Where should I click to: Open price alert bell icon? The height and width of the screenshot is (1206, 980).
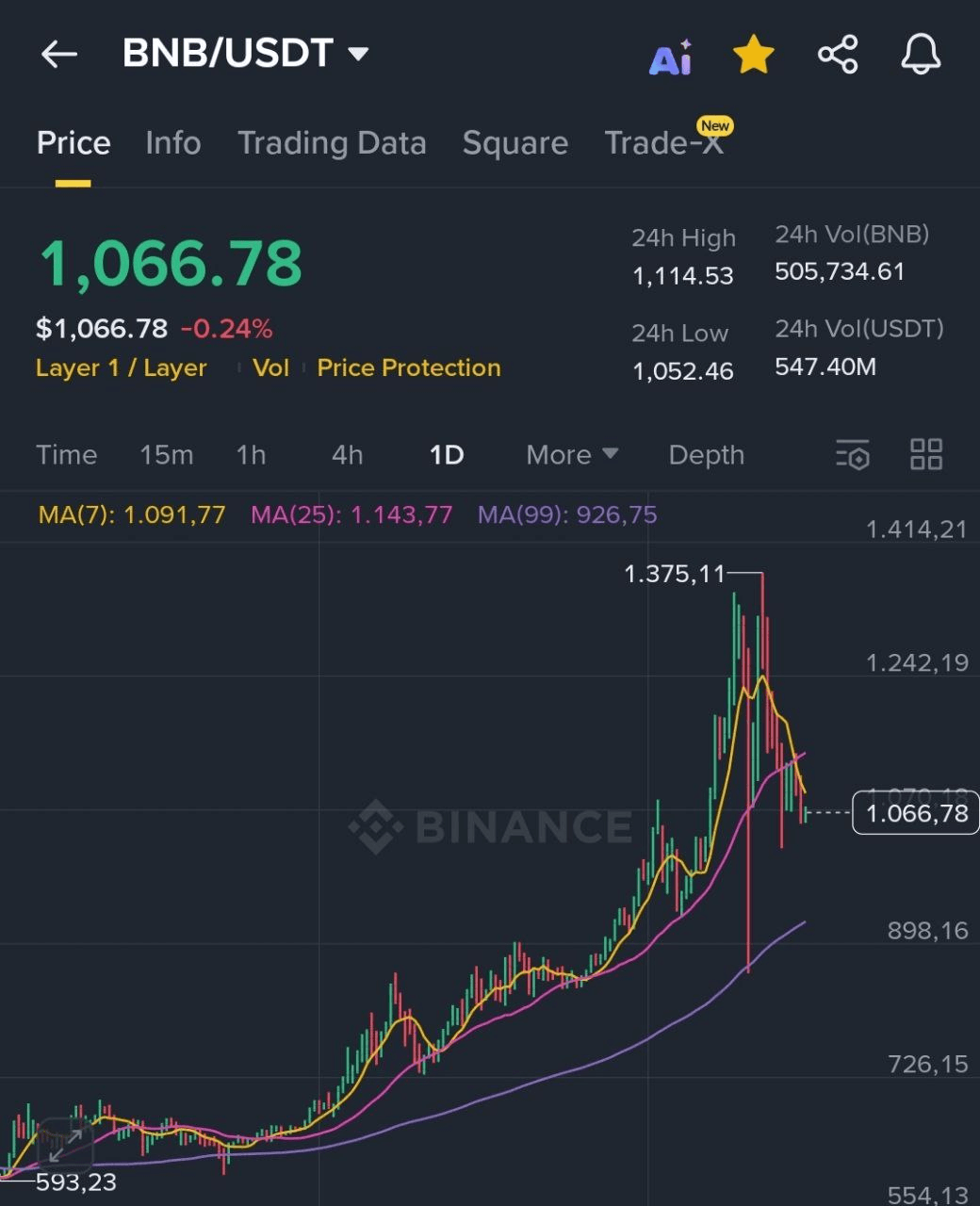point(921,55)
